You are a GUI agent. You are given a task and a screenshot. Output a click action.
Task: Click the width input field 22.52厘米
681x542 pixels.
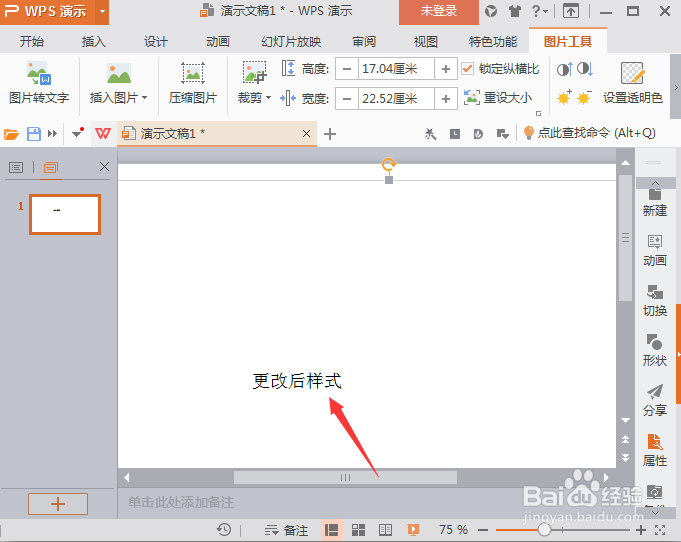396,99
